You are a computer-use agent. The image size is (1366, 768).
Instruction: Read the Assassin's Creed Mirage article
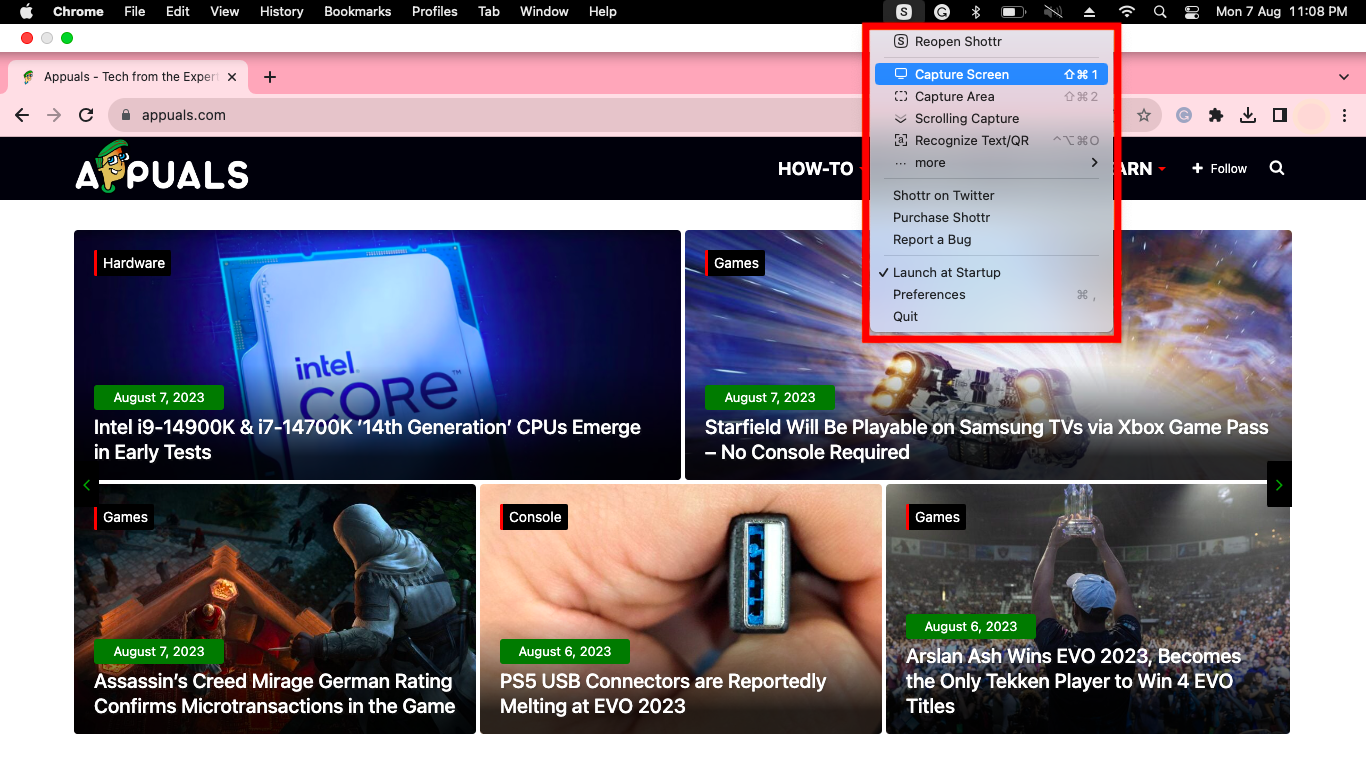[x=274, y=694]
